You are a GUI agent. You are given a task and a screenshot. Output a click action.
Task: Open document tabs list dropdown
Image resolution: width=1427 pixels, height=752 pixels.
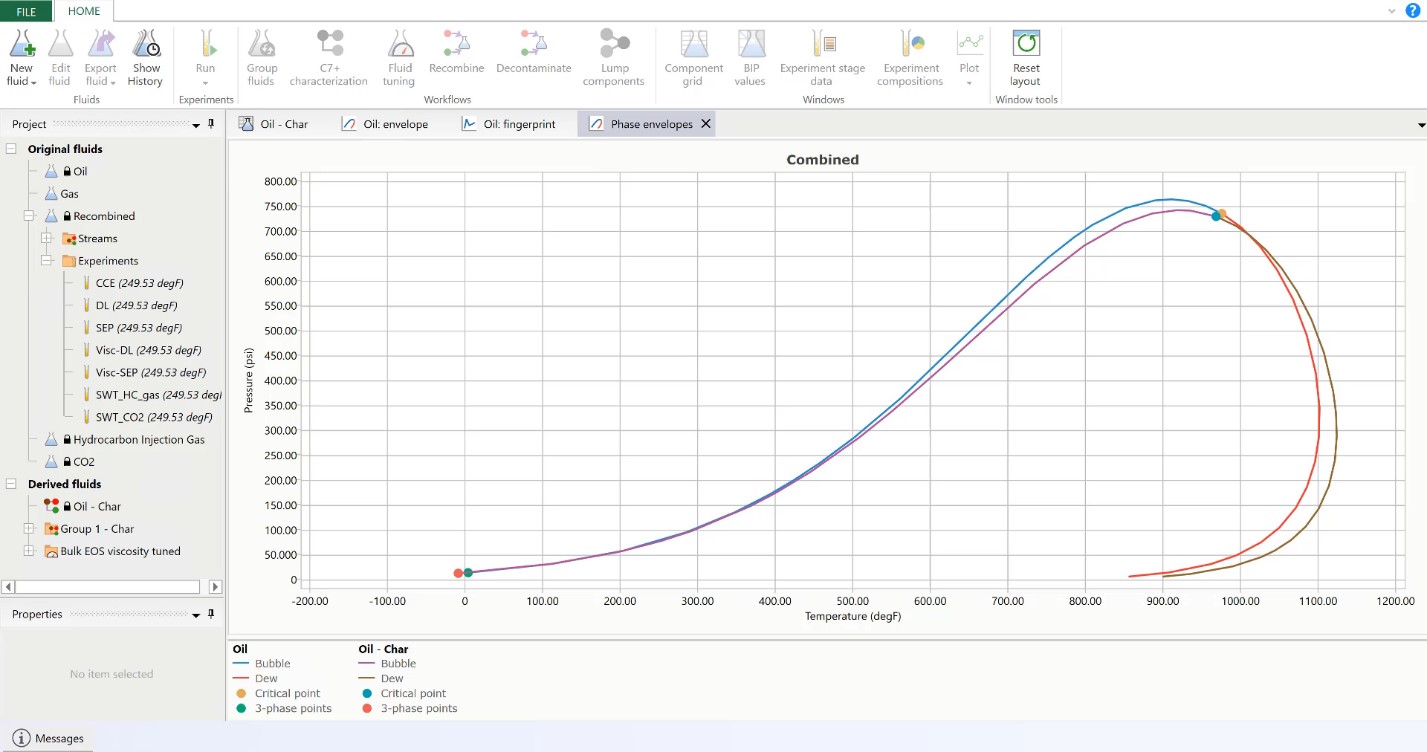pos(1421,125)
